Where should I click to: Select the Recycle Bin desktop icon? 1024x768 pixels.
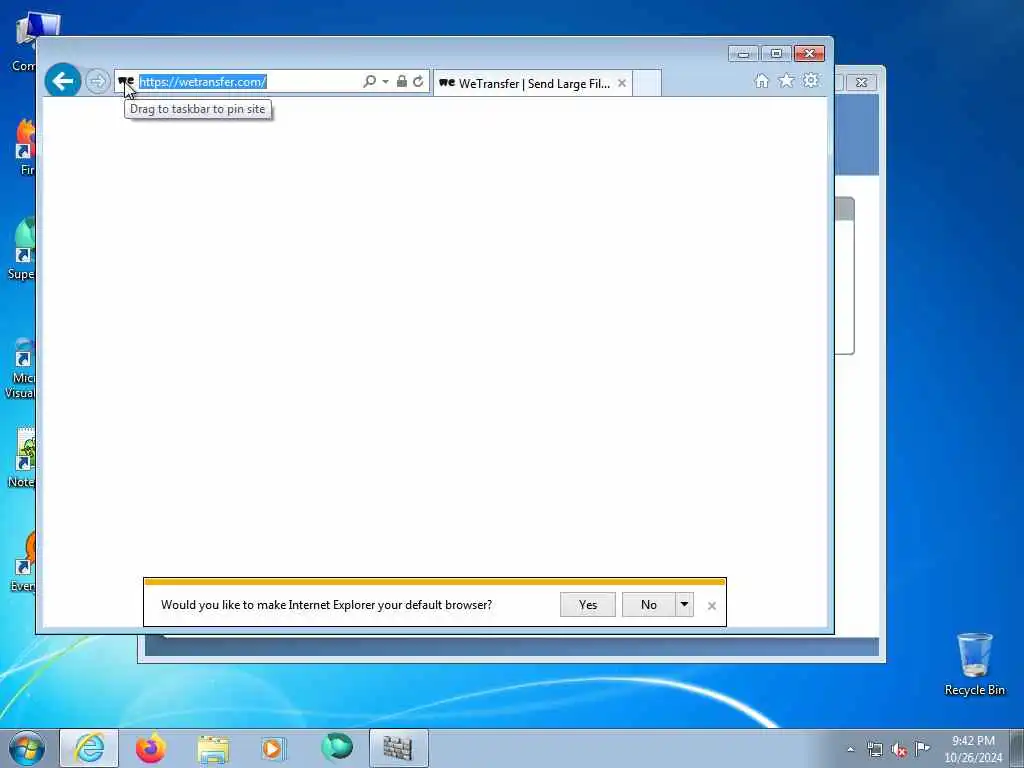coord(974,665)
